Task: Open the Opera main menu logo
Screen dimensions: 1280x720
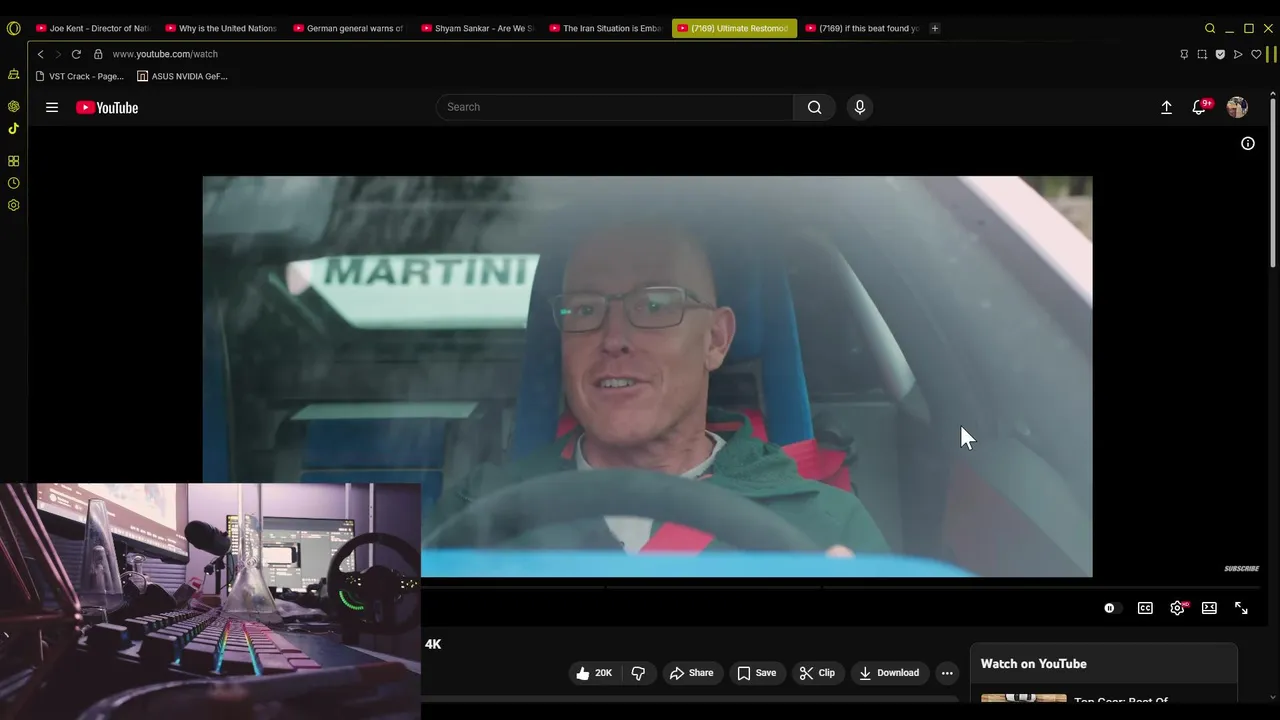Action: click(x=13, y=28)
